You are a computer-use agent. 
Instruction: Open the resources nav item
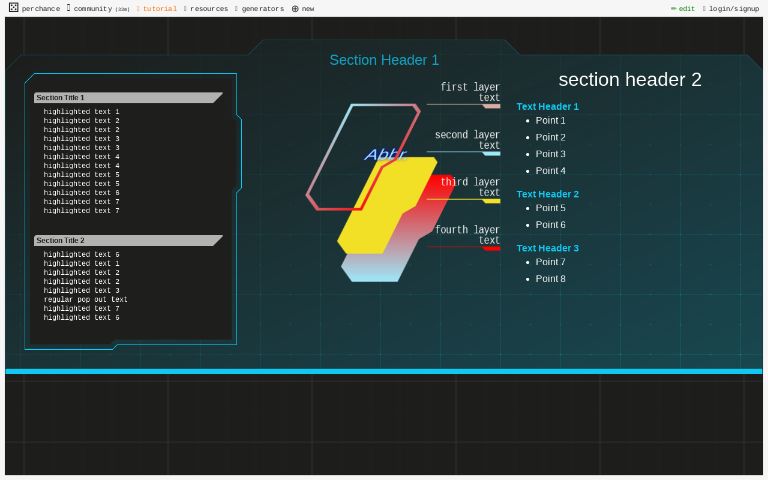click(208, 9)
